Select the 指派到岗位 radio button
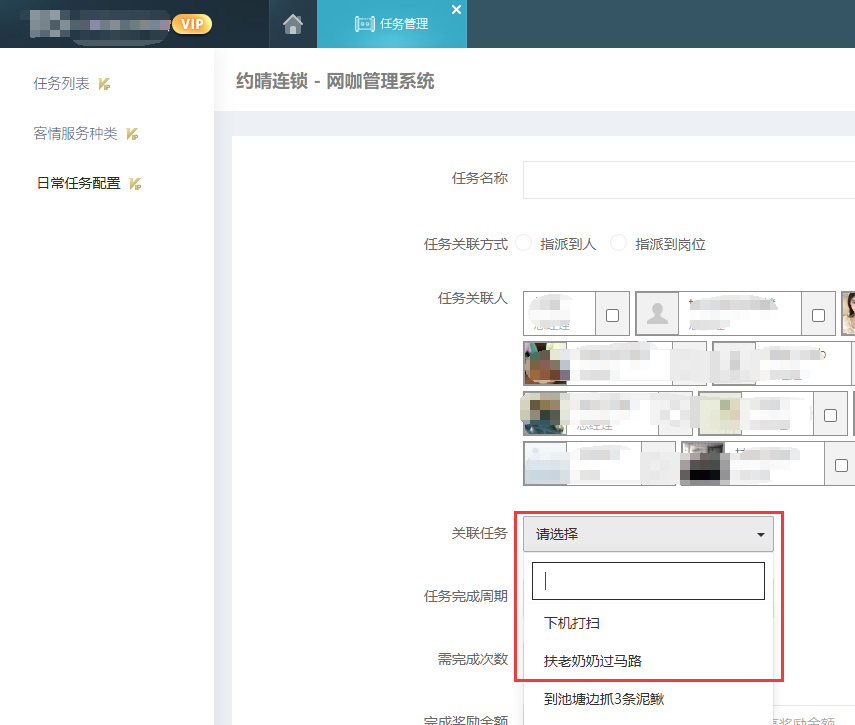Viewport: 855px width, 725px height. coord(618,243)
